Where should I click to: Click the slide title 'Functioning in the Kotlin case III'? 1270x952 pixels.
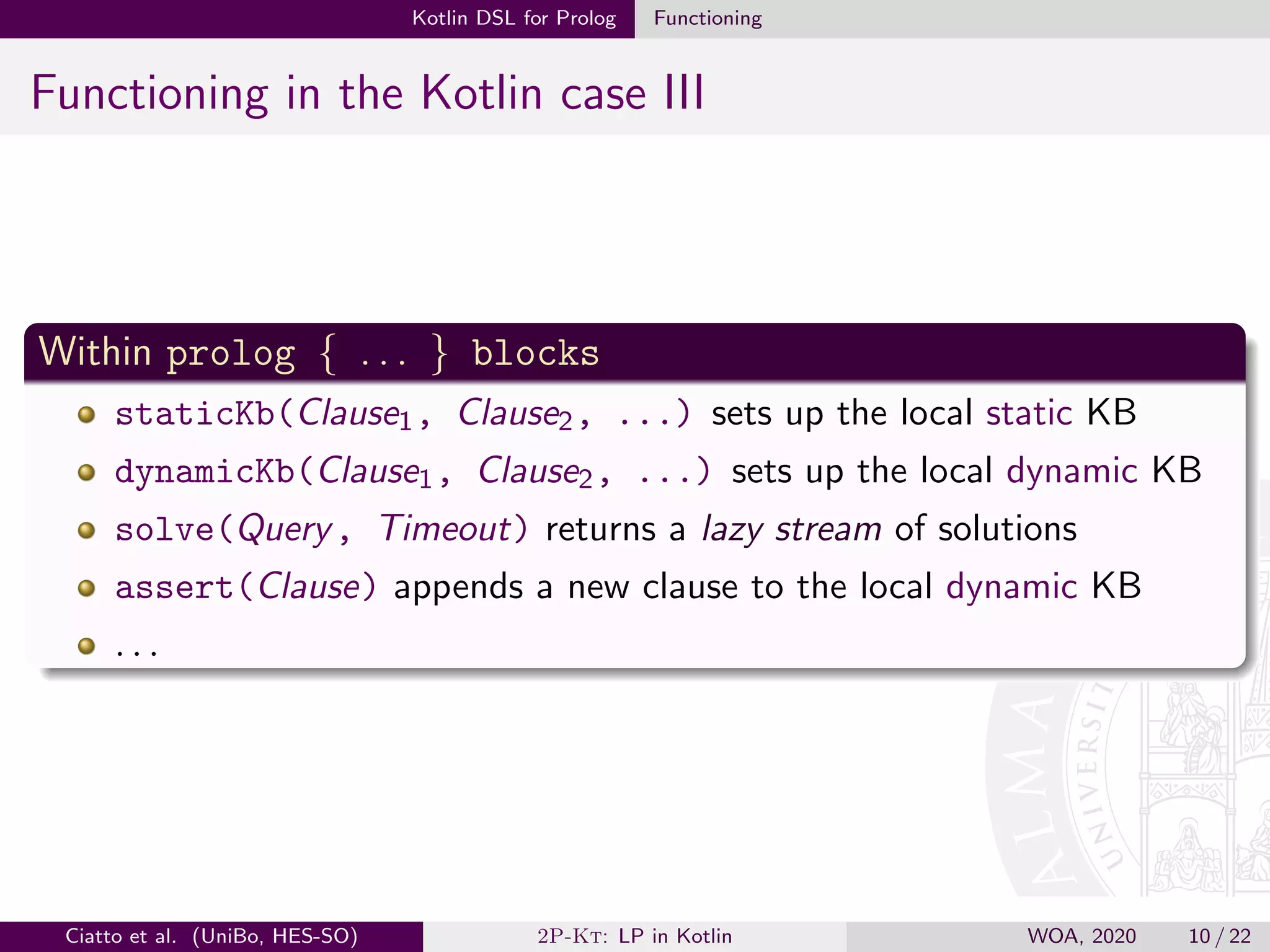pyautogui.click(x=368, y=94)
